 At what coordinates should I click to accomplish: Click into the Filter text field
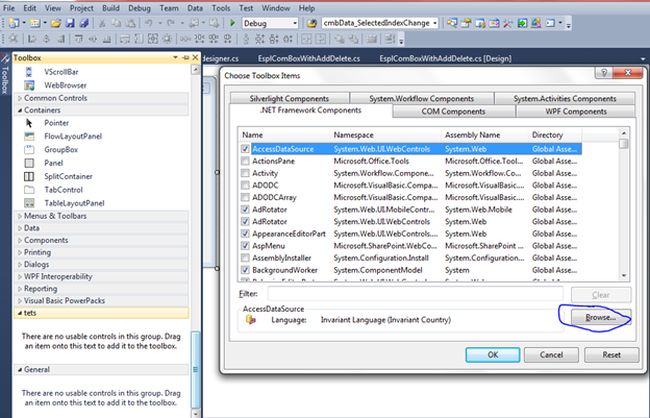[x=415, y=294]
